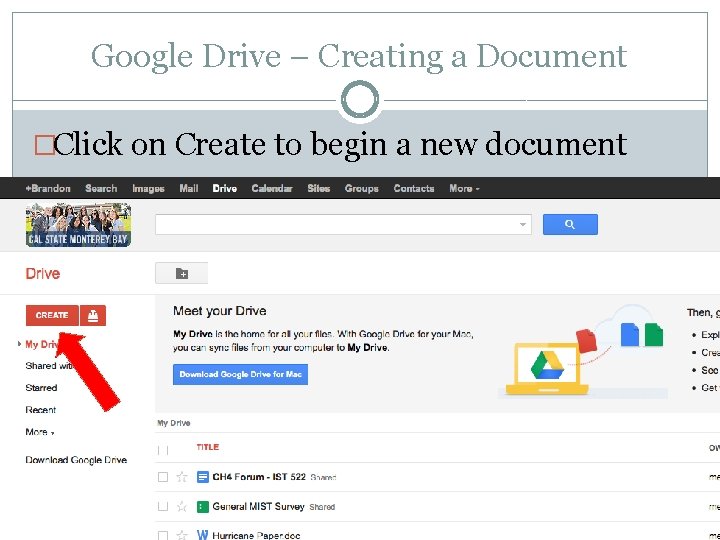Screen dimensions: 720x540
Task: Click inside the Drive search field
Action: pyautogui.click(x=336, y=225)
